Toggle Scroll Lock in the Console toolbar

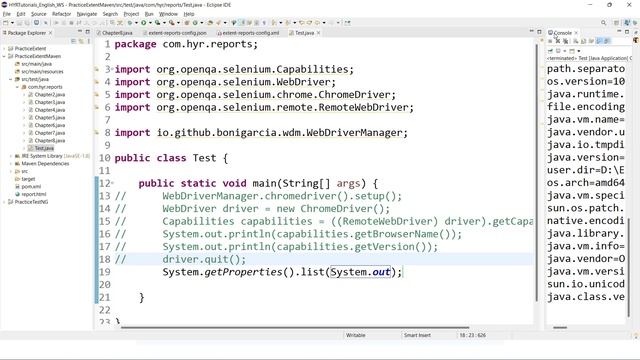coord(583,41)
